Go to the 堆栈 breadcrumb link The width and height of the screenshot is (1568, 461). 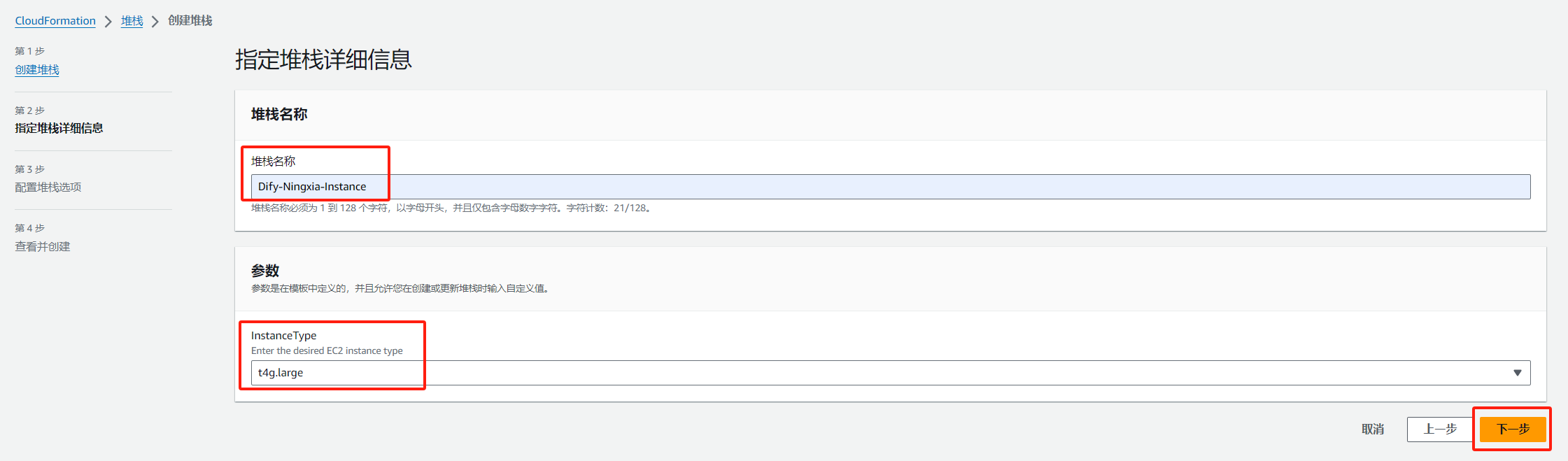(x=132, y=21)
